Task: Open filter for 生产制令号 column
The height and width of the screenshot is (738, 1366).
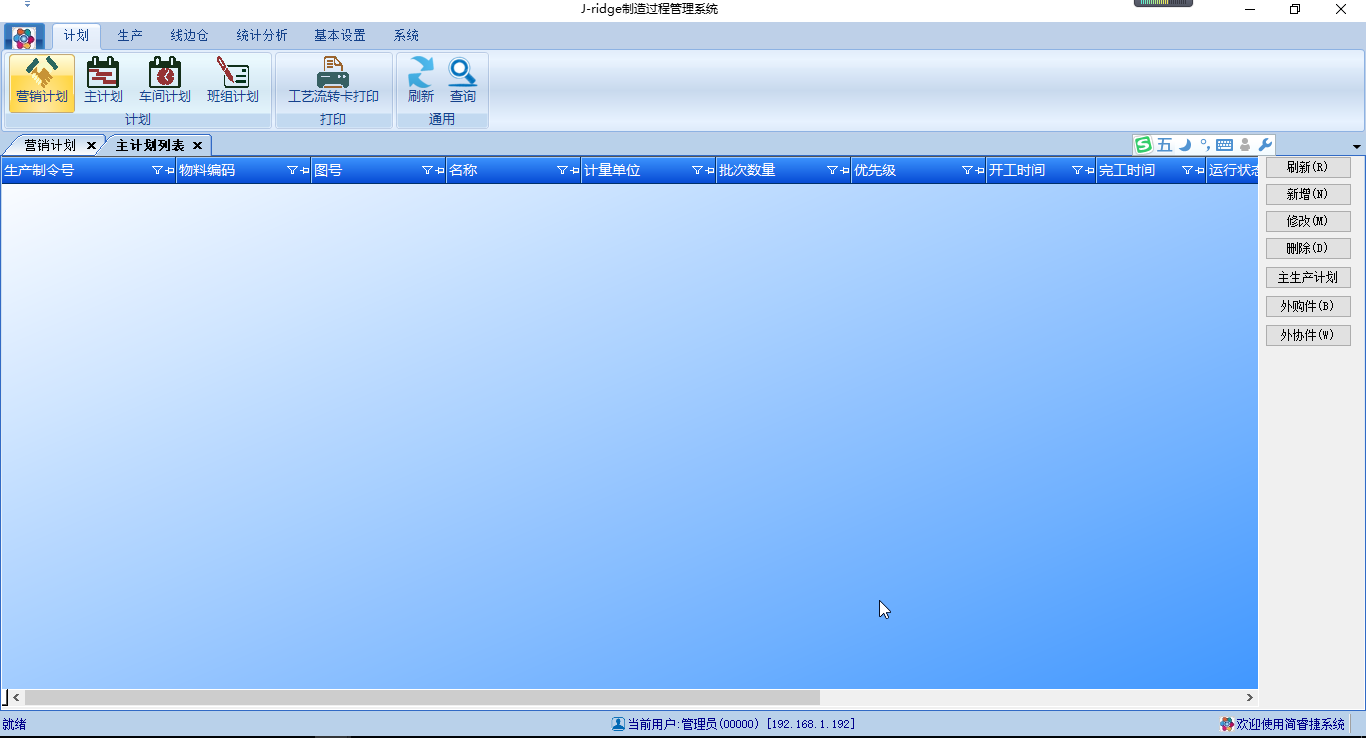Action: point(157,171)
